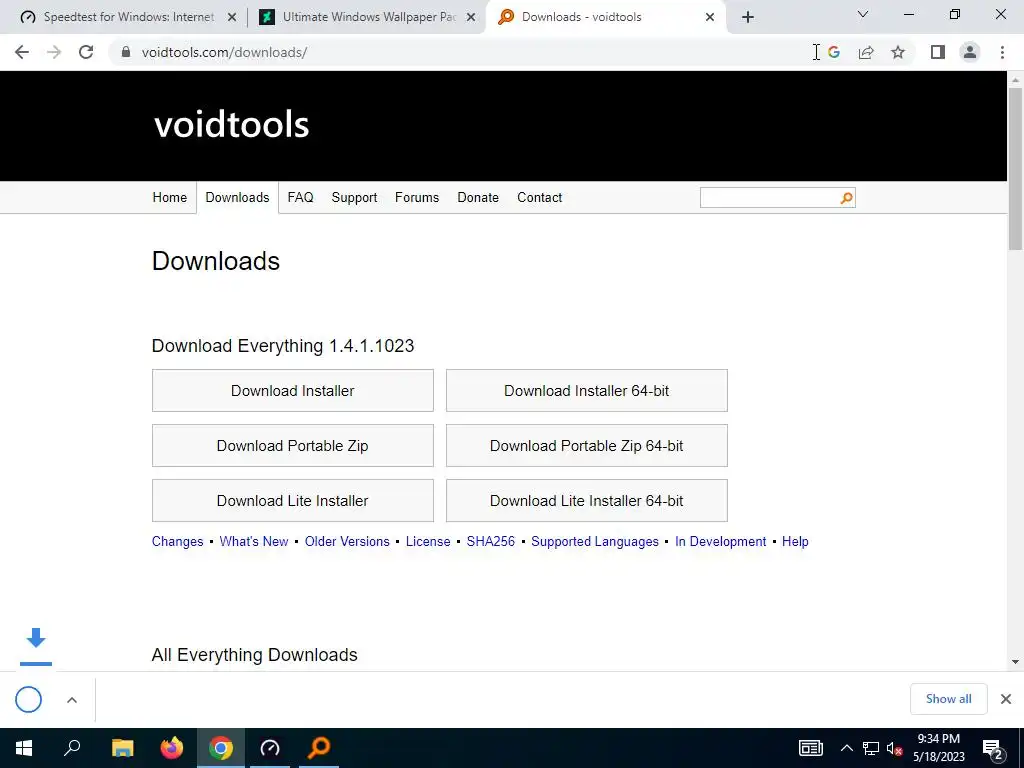Open Chrome side panel
1024x768 pixels.
[938, 52]
